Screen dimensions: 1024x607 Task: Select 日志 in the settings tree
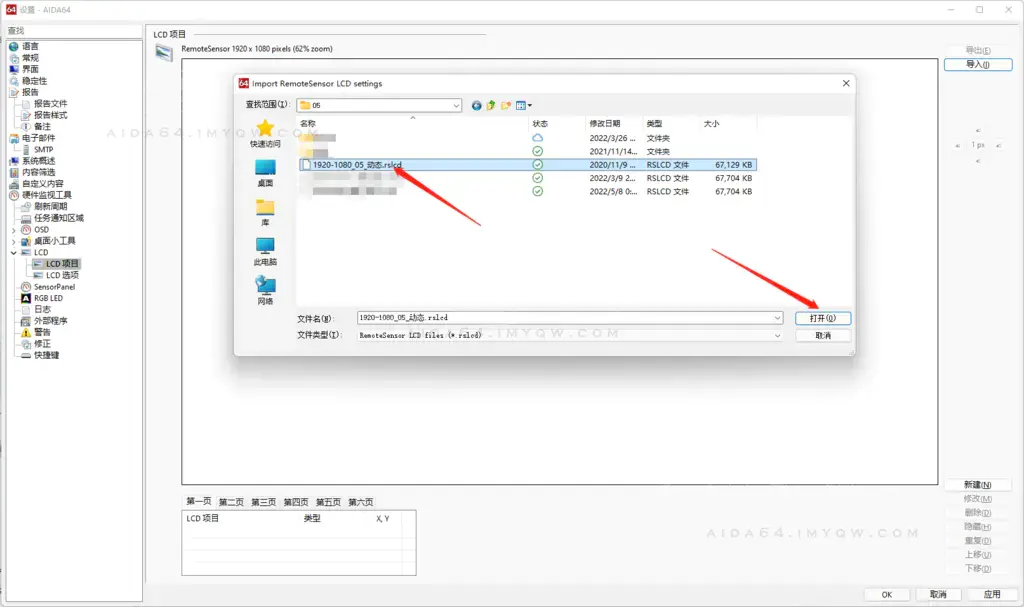pyautogui.click(x=42, y=310)
